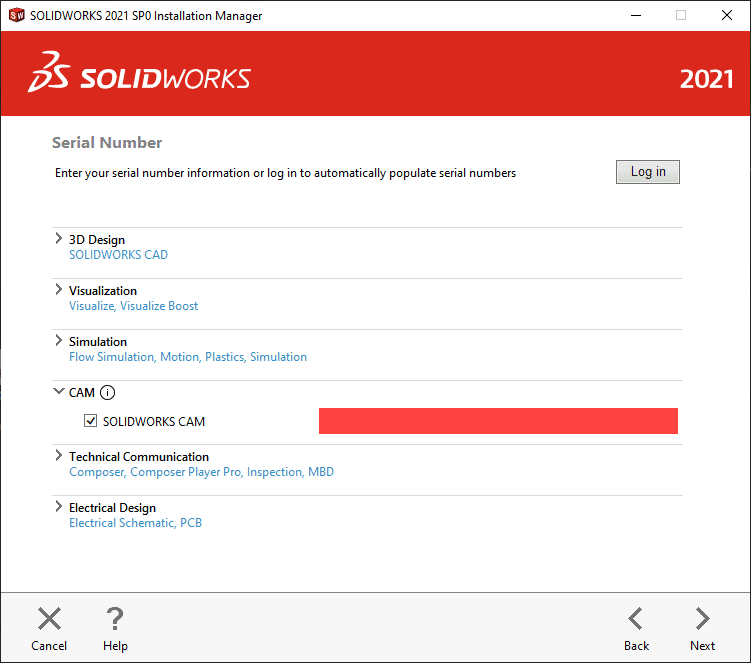The height and width of the screenshot is (663, 751).
Task: Click the Flow Simulation, Motion, Plastics link
Action: [x=188, y=357]
